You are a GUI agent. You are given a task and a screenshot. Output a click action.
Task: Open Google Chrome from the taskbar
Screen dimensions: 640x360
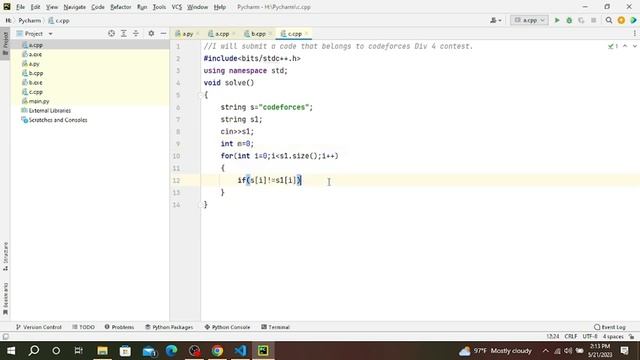pos(217,351)
